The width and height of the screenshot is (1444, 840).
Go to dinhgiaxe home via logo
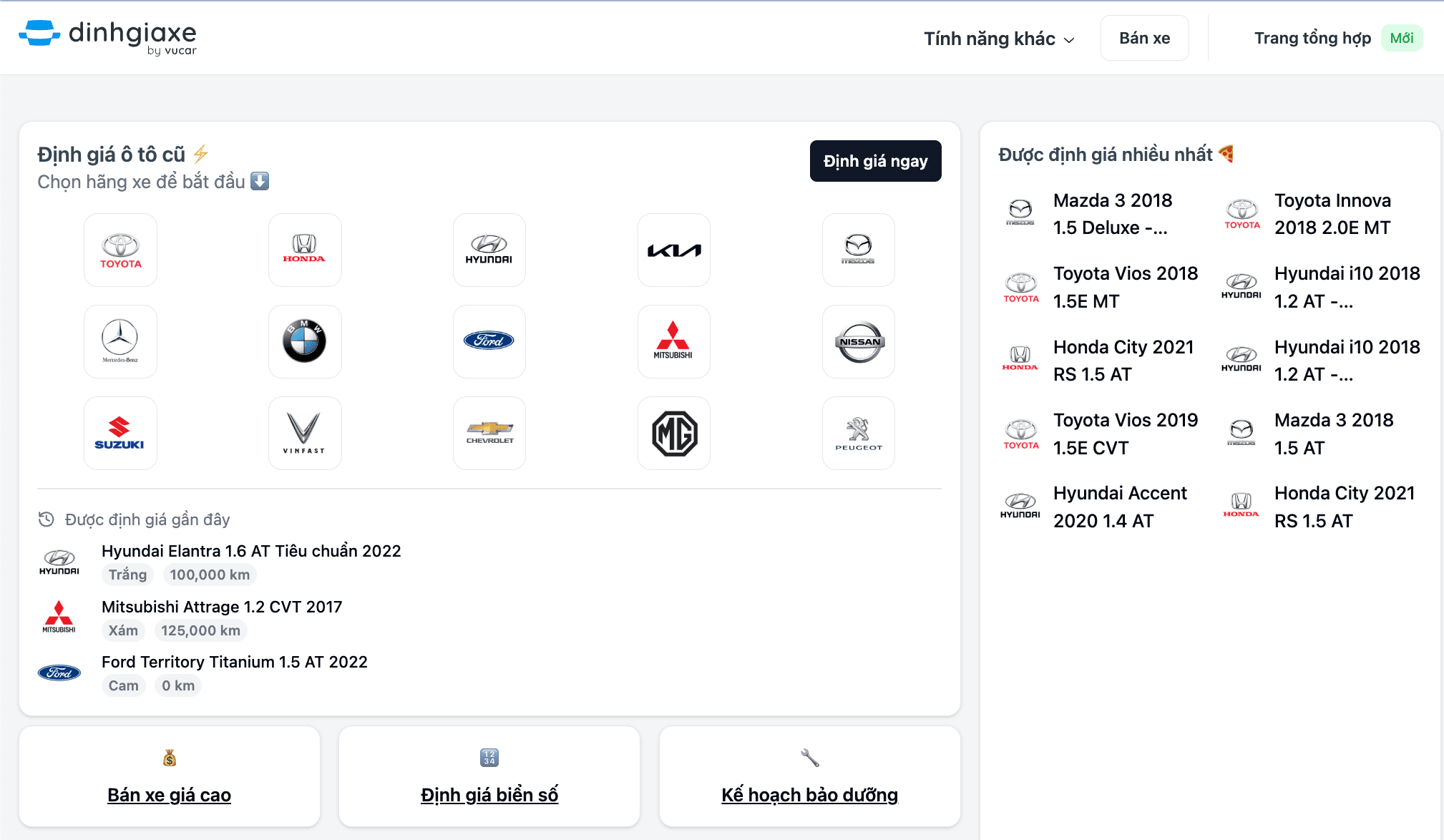pyautogui.click(x=107, y=37)
